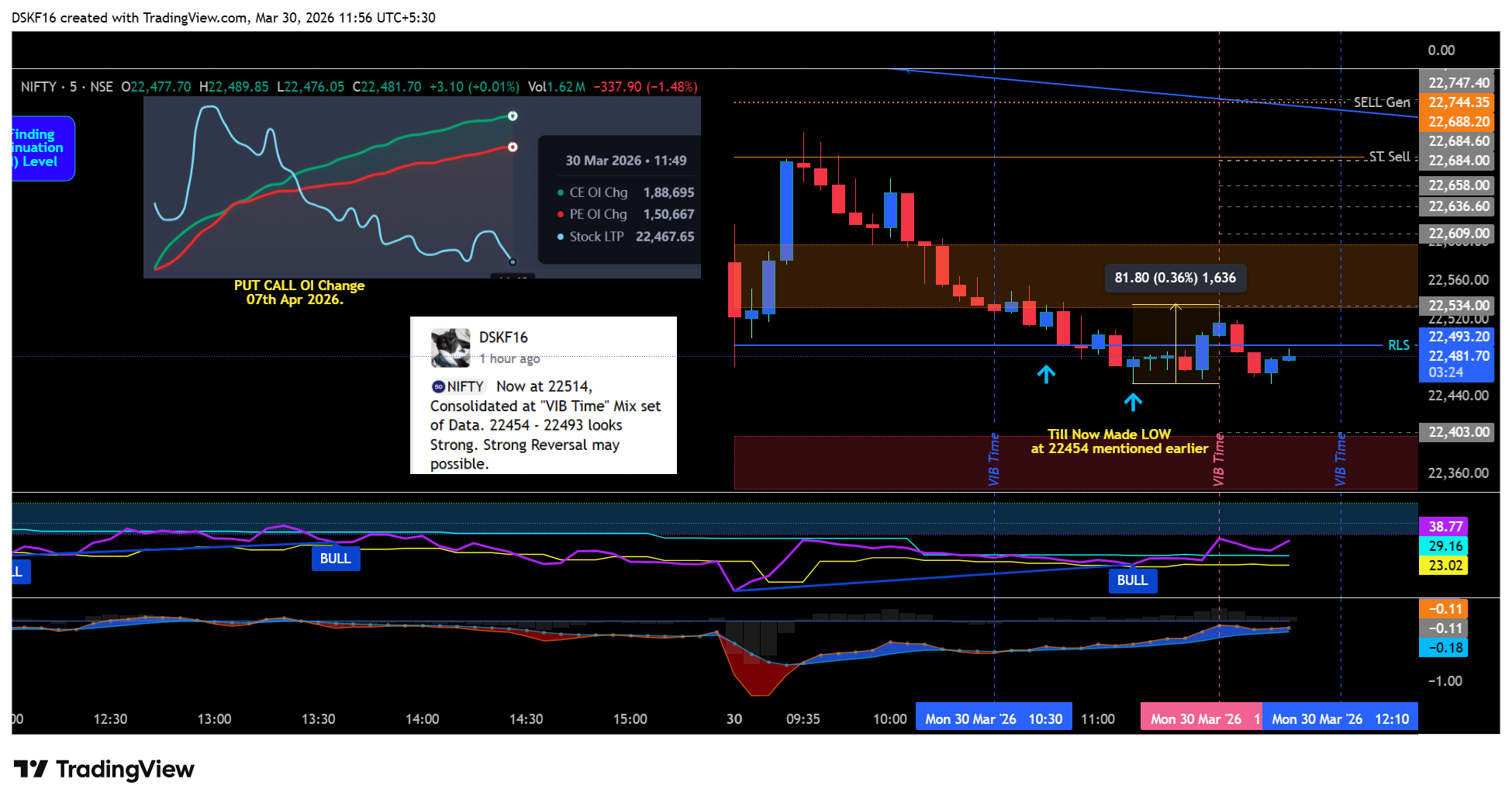This screenshot has width=1512, height=803.
Task: Click the blue 22,493.20 price label
Action: [1457, 337]
